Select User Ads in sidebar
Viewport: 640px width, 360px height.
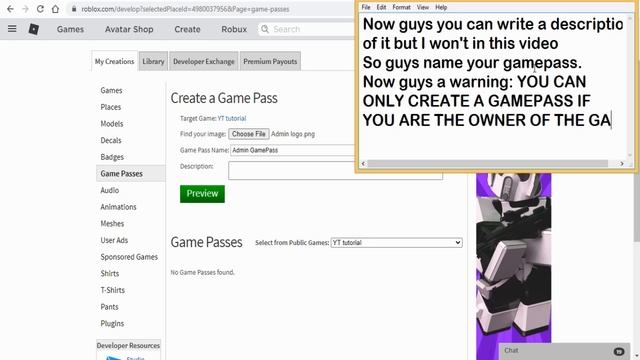point(114,240)
